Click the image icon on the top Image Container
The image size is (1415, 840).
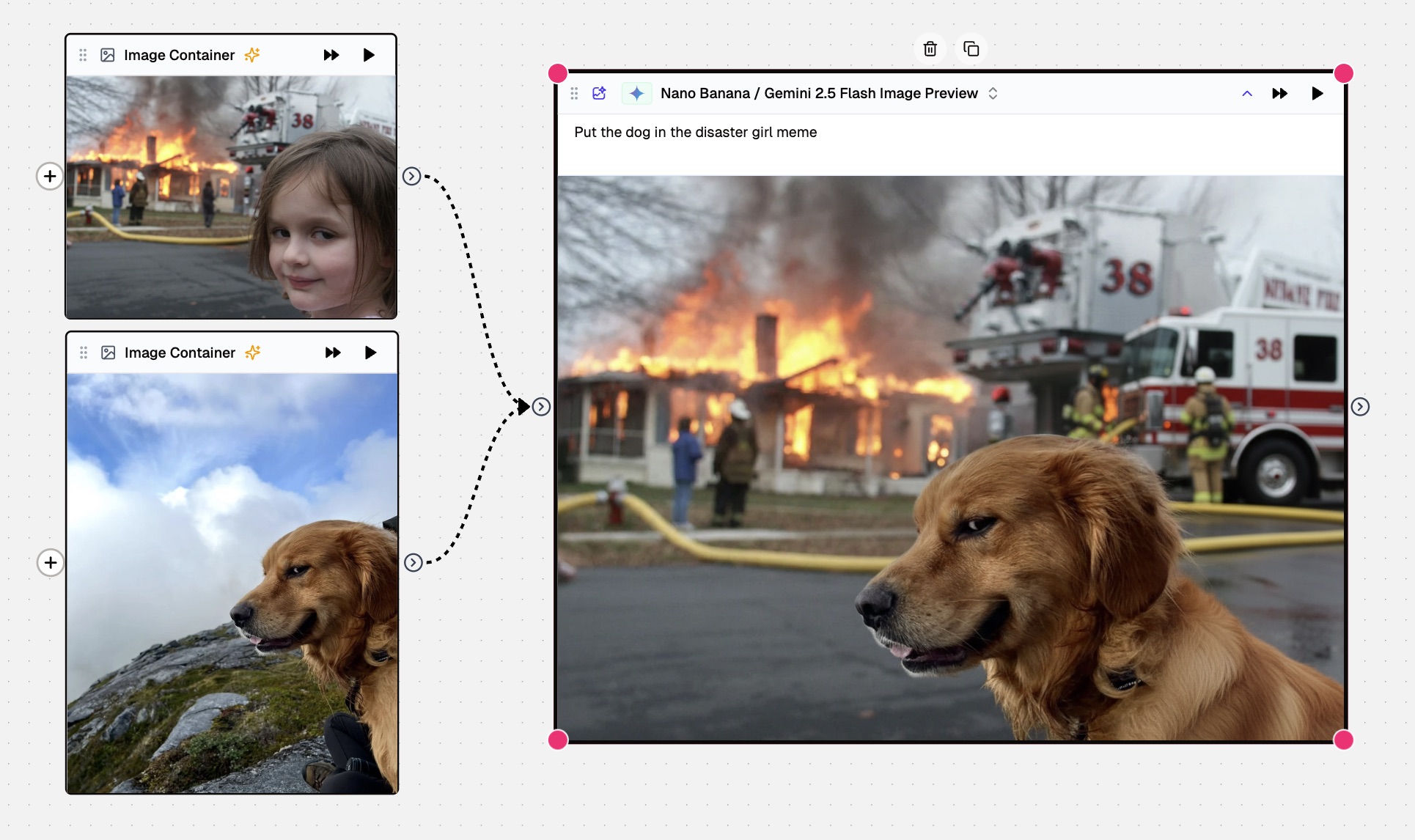(x=107, y=54)
